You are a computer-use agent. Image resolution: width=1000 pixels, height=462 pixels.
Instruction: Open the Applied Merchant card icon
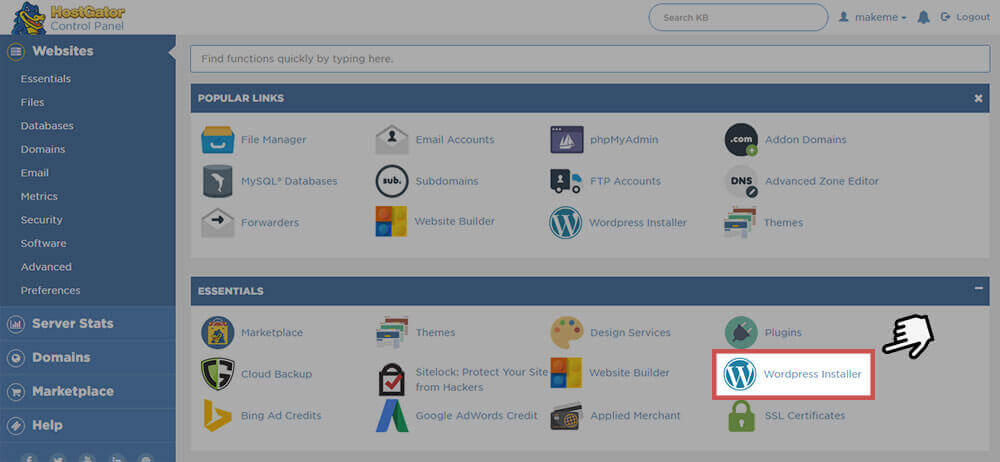pyautogui.click(x=566, y=415)
